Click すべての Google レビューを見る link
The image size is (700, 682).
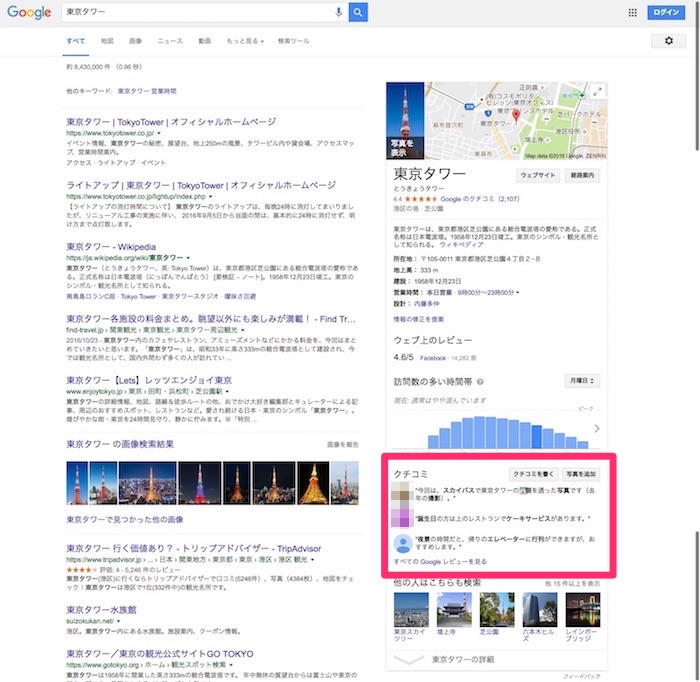click(440, 562)
